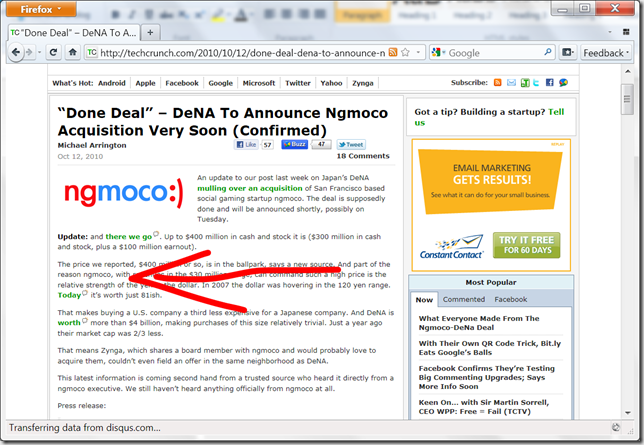Click the scrollbar down arrow
This screenshot has width=644, height=445.
628,413
